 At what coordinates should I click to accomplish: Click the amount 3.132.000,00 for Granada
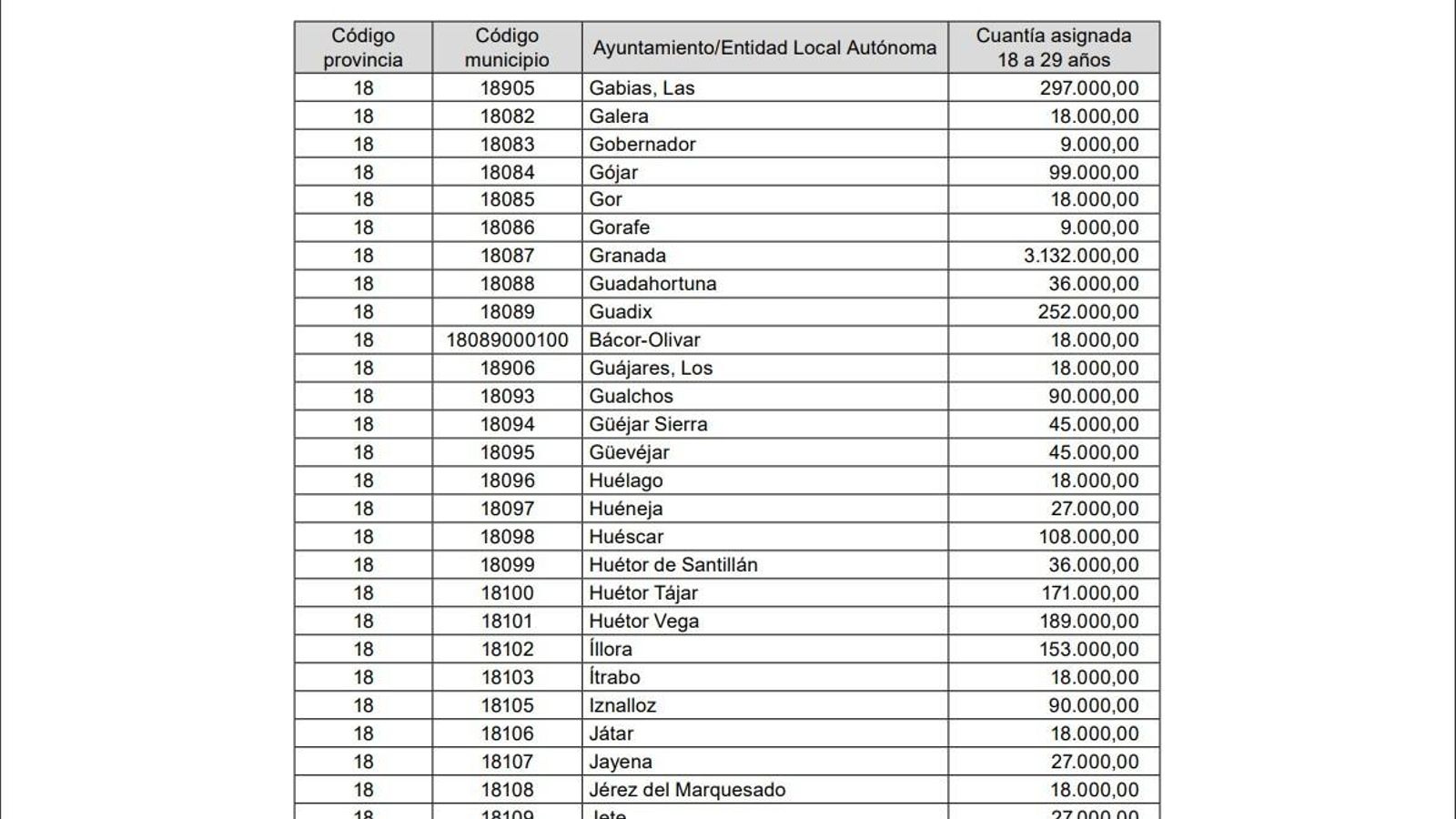(1080, 256)
